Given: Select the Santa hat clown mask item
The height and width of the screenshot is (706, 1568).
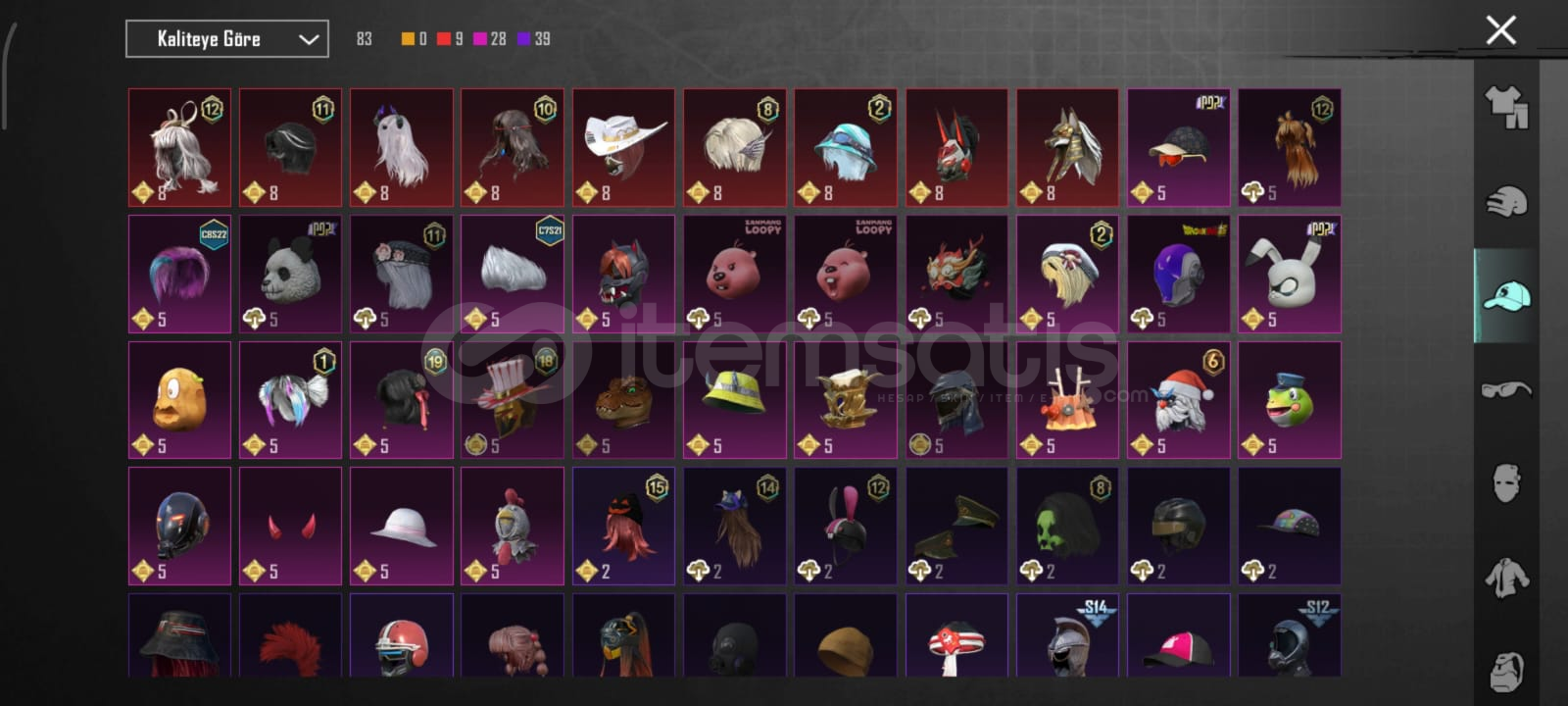Looking at the screenshot, I should tap(1178, 399).
